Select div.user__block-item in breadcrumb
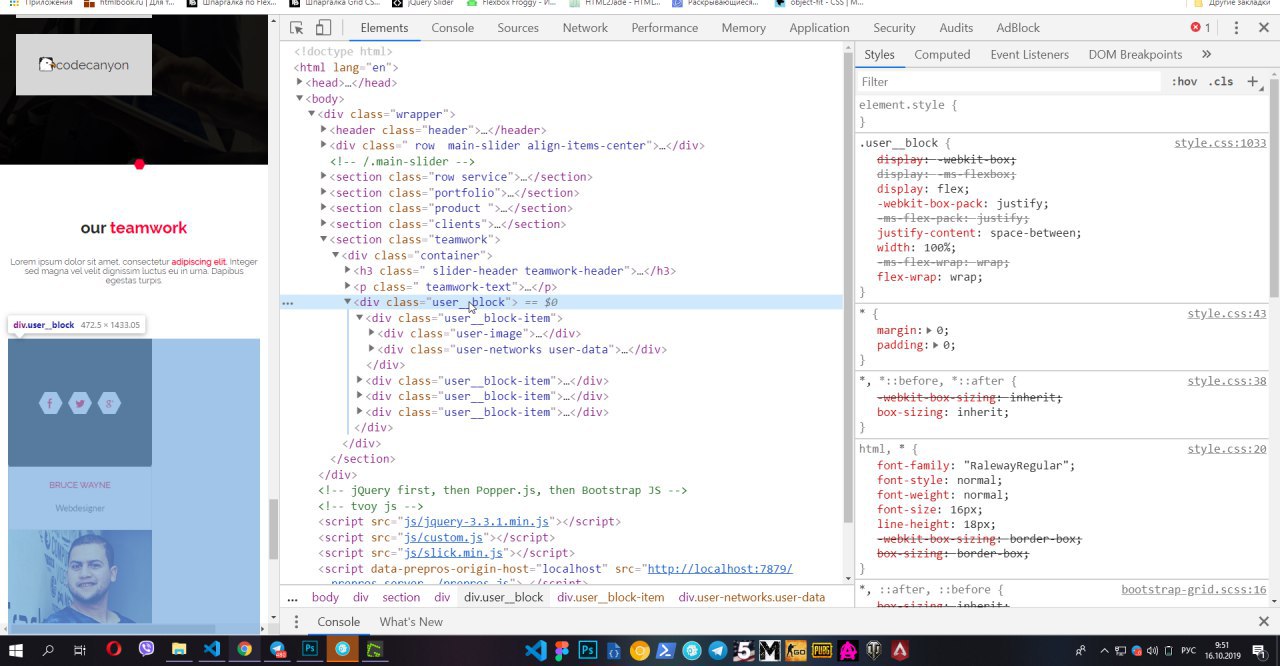Image resolution: width=1280 pixels, height=666 pixels. (611, 598)
